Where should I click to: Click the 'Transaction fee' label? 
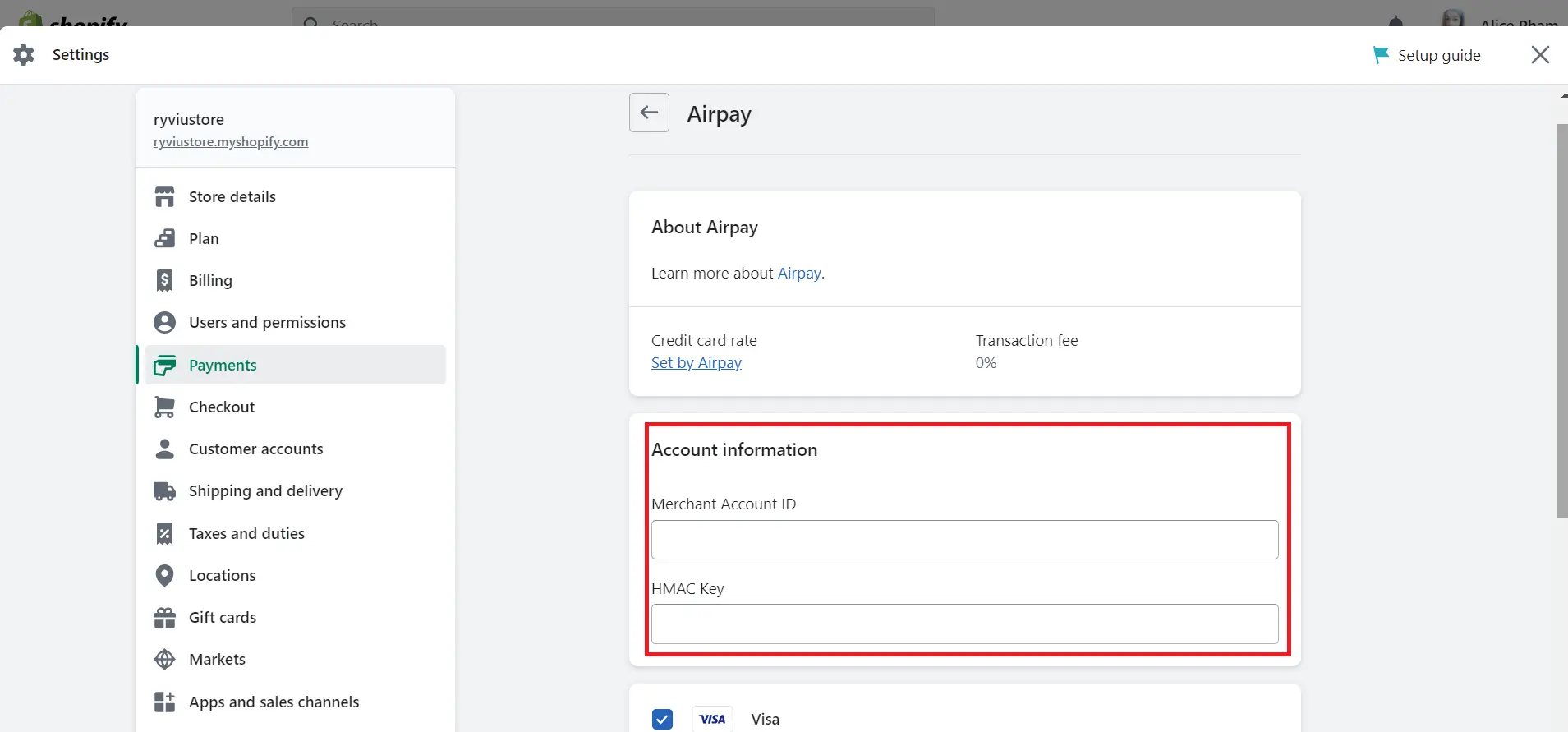1027,341
